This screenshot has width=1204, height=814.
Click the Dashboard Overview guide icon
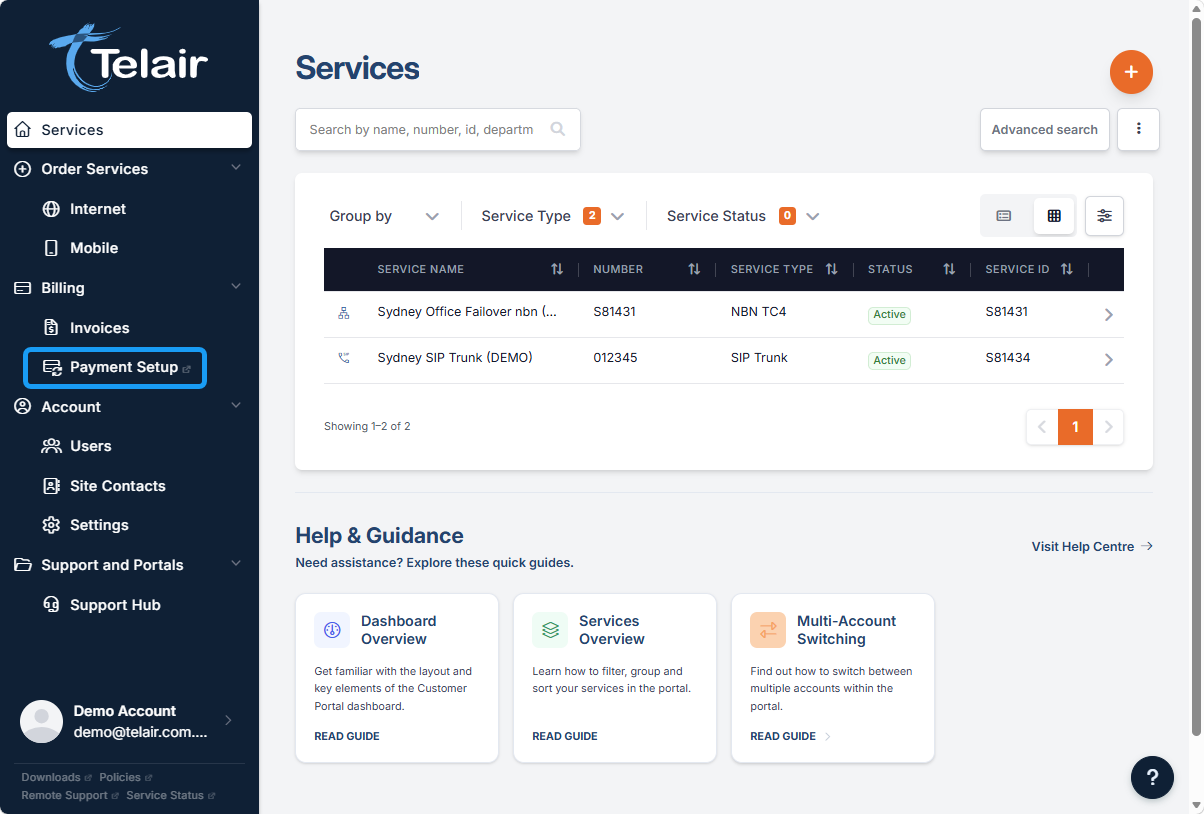click(332, 630)
